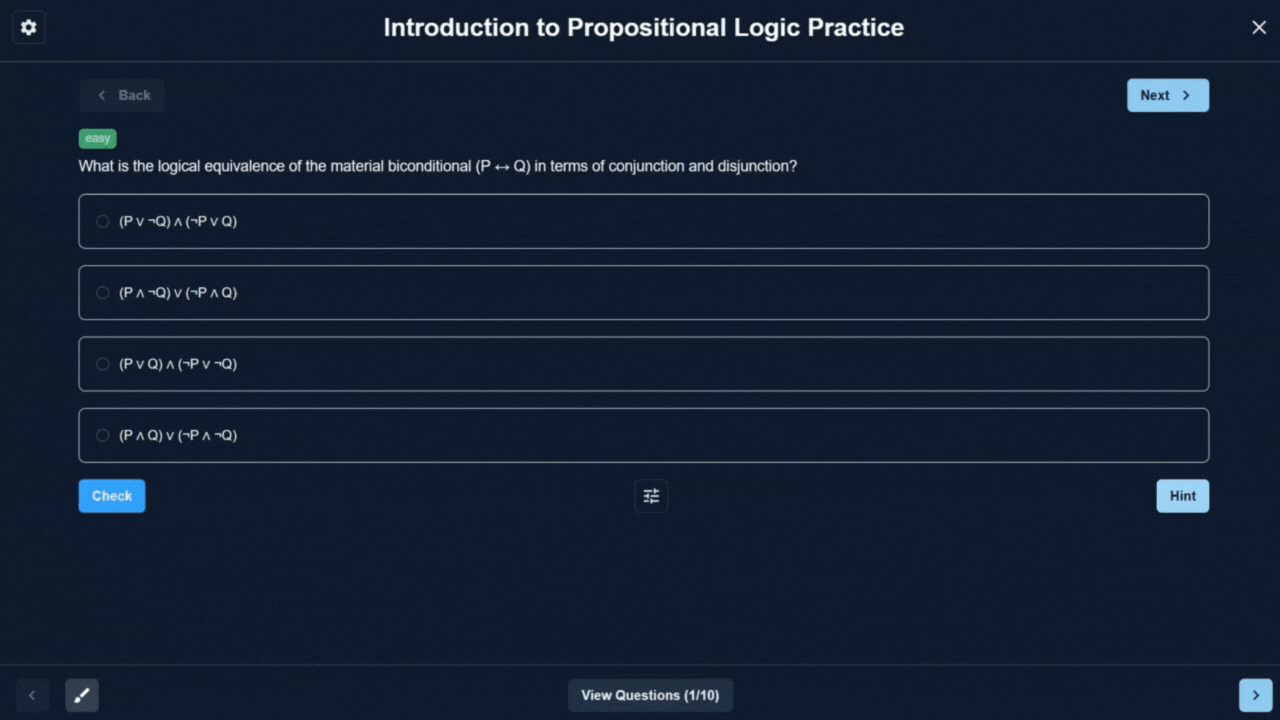Screen dimensions: 1280x720
Task: Select radio for (P ∧ ¬Q) ∨ (¬P ∧ Q)
Action: coord(103,293)
